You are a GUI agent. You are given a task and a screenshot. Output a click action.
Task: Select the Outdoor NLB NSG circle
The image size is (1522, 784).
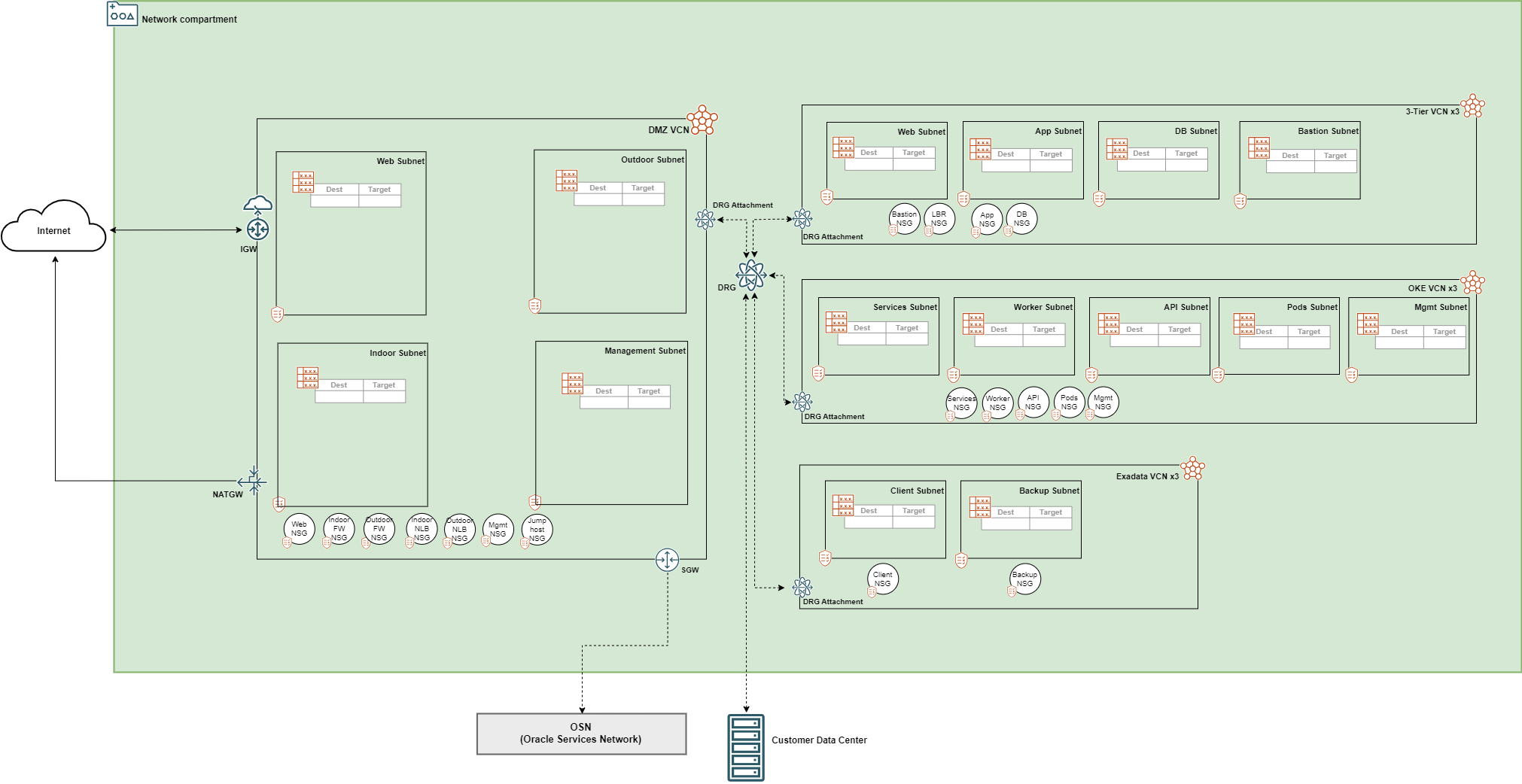(460, 529)
